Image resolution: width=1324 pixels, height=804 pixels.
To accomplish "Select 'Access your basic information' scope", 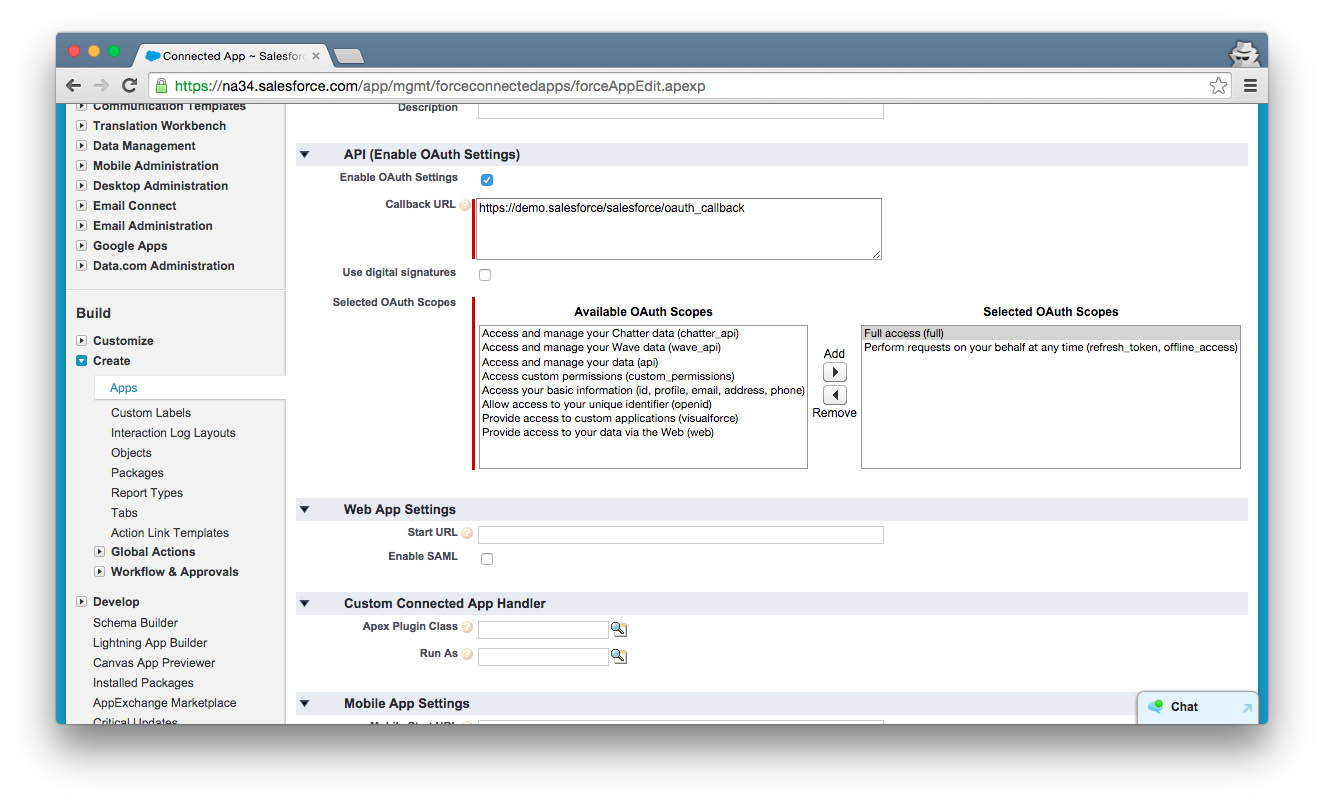I will click(x=643, y=390).
